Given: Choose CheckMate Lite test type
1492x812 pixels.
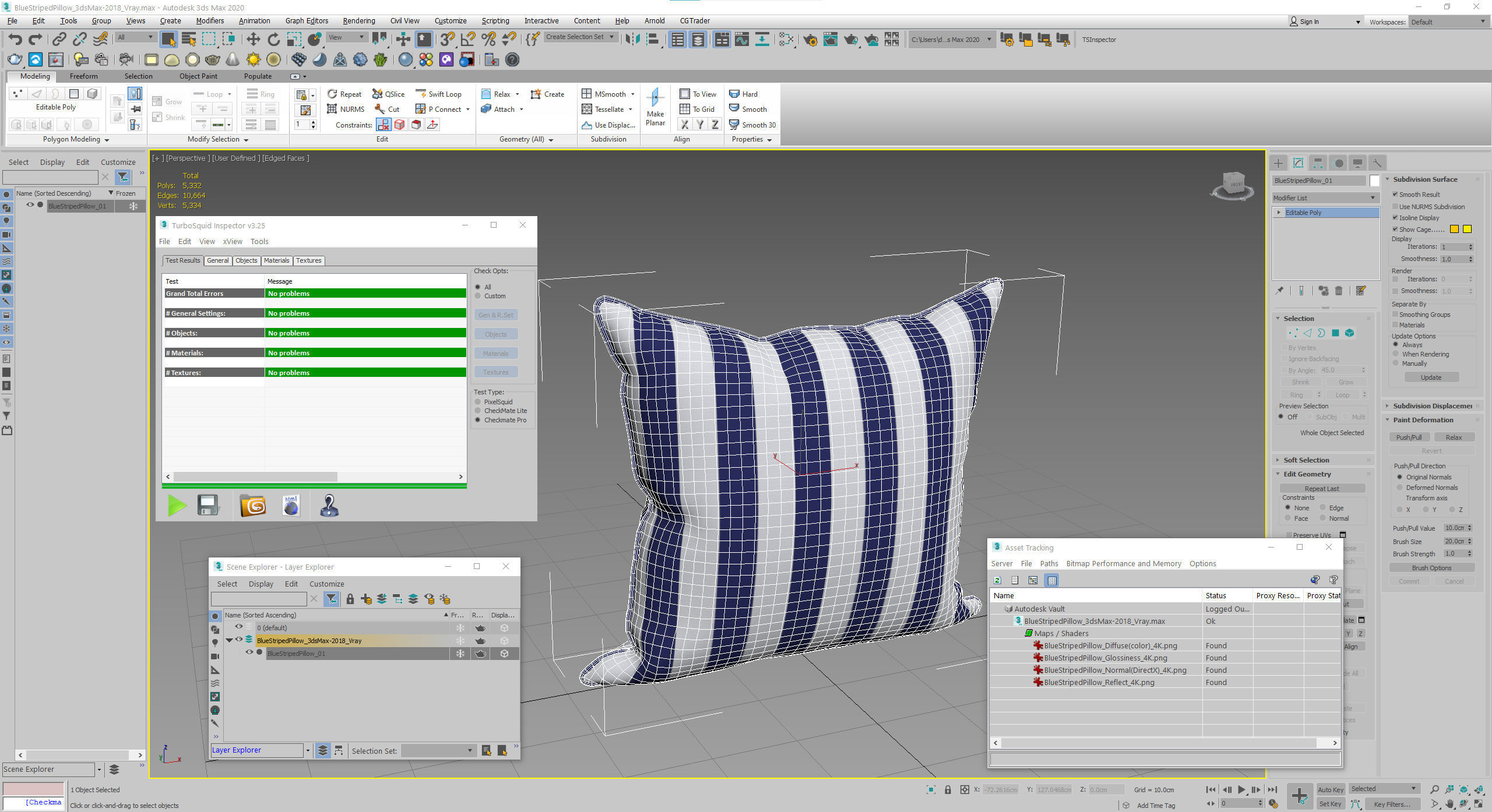Looking at the screenshot, I should click(x=478, y=411).
